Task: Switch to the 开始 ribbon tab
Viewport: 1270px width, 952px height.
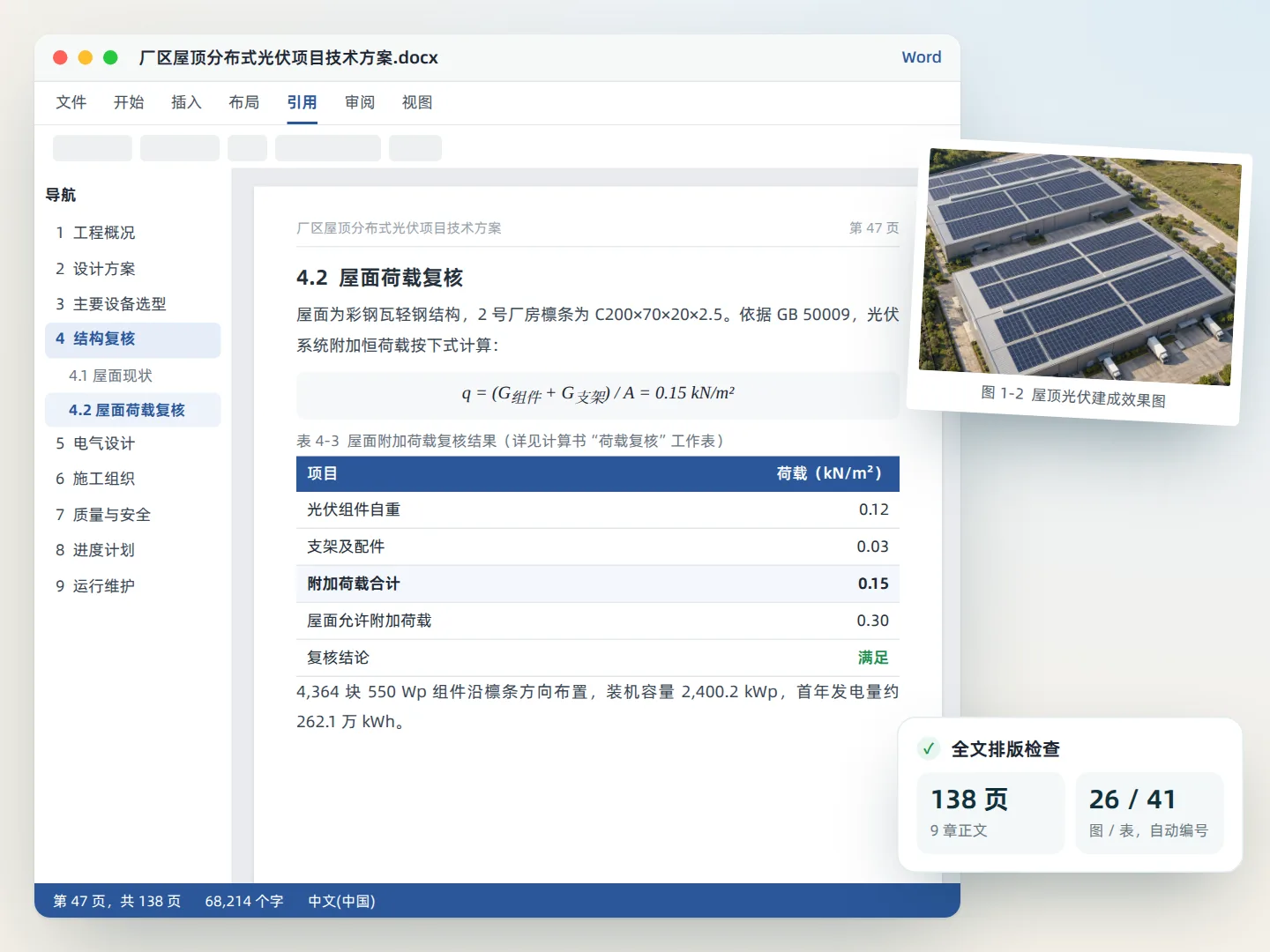Action: [x=129, y=102]
